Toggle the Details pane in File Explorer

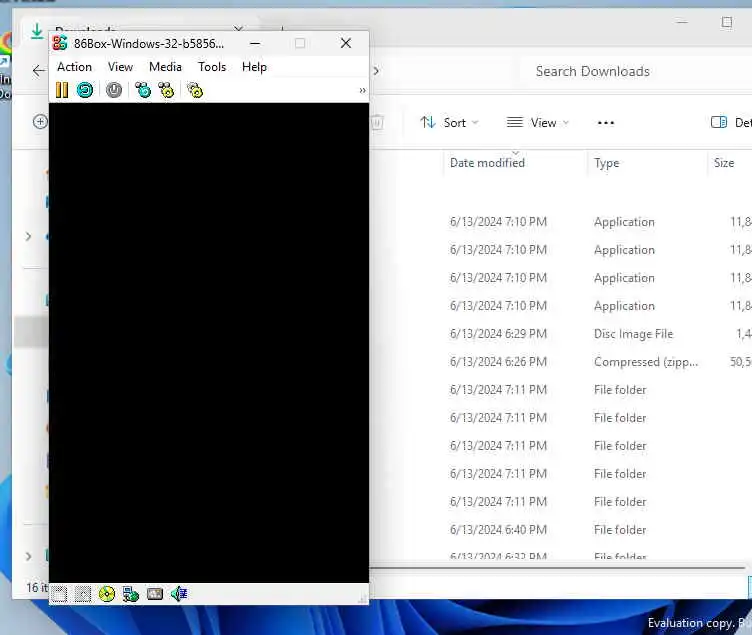click(x=730, y=123)
